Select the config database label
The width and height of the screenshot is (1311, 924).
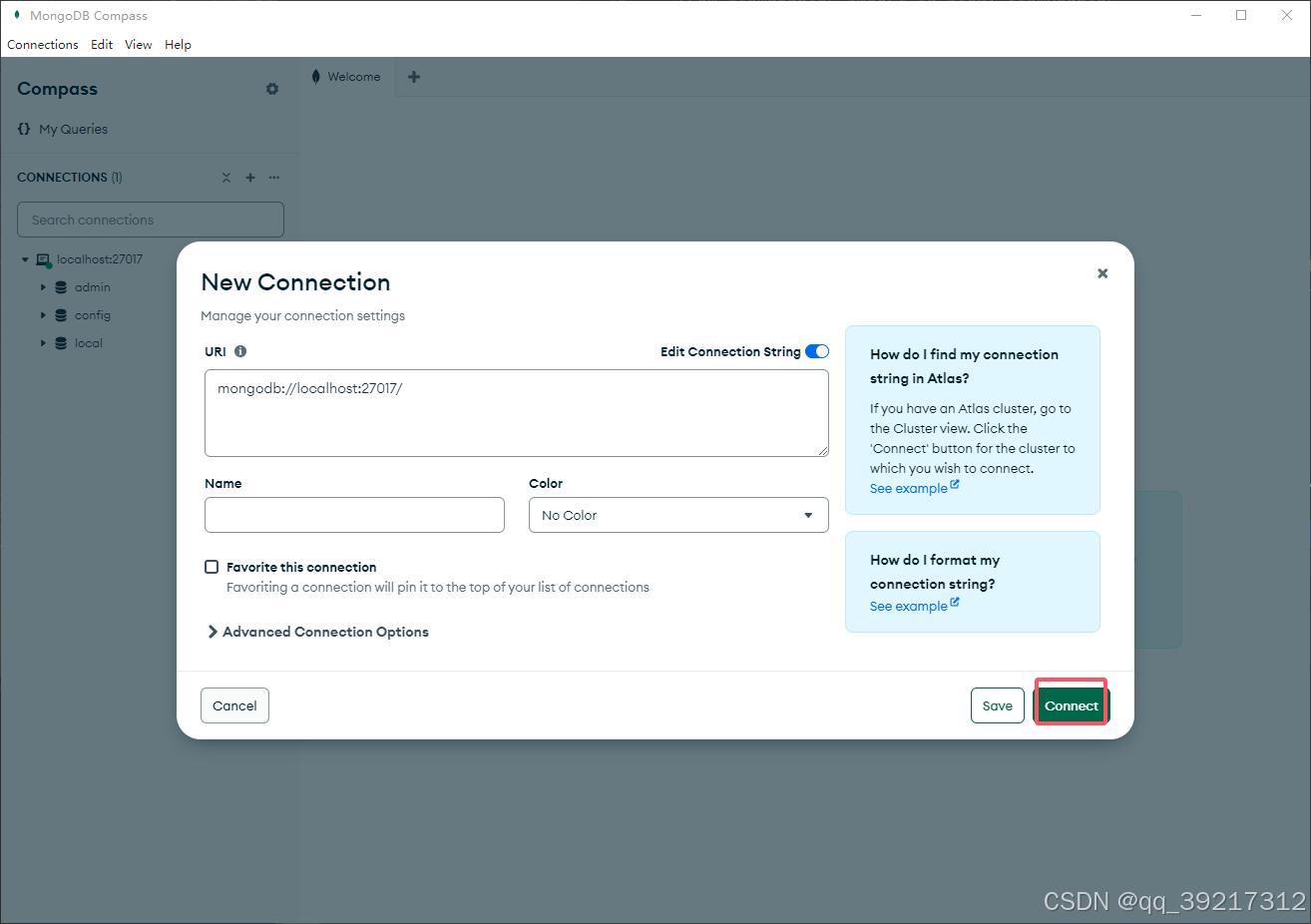[x=92, y=315]
